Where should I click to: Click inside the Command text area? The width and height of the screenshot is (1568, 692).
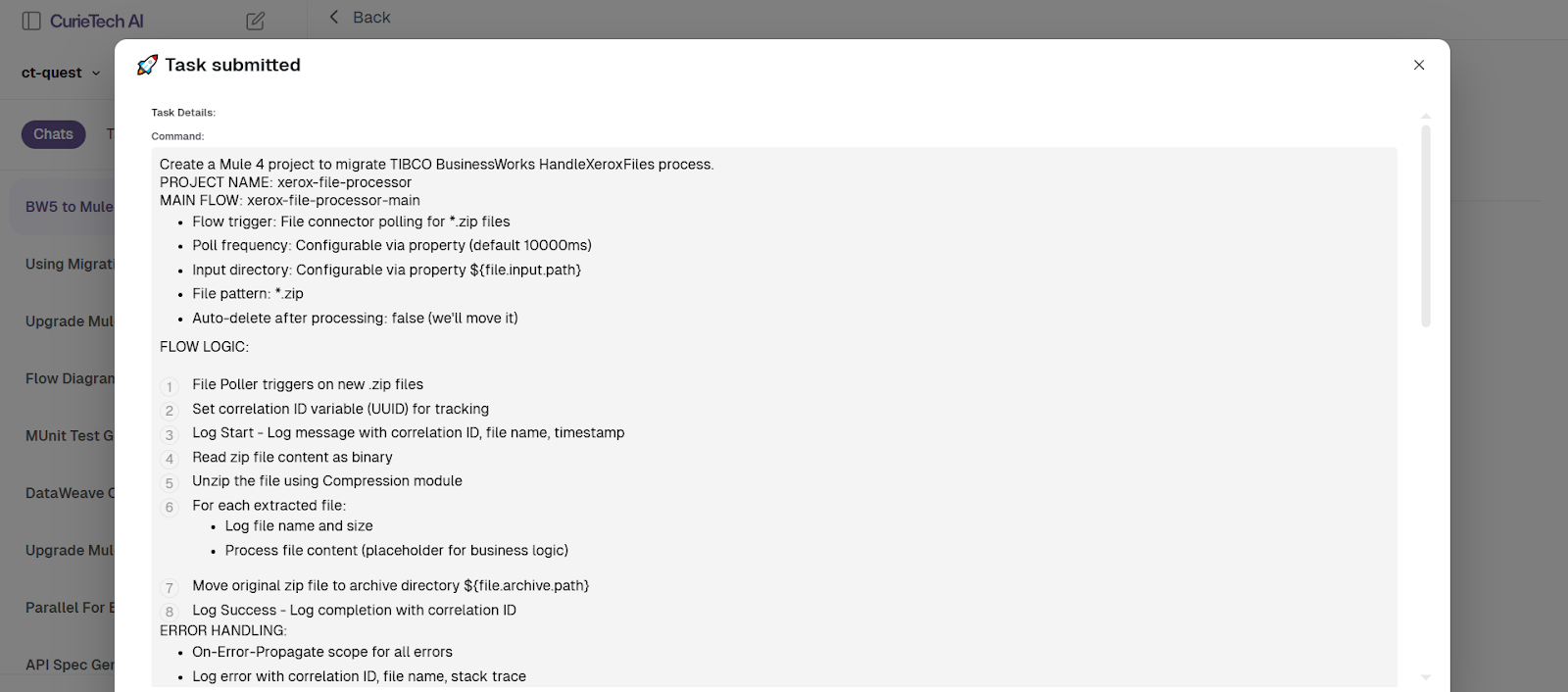pyautogui.click(x=774, y=392)
